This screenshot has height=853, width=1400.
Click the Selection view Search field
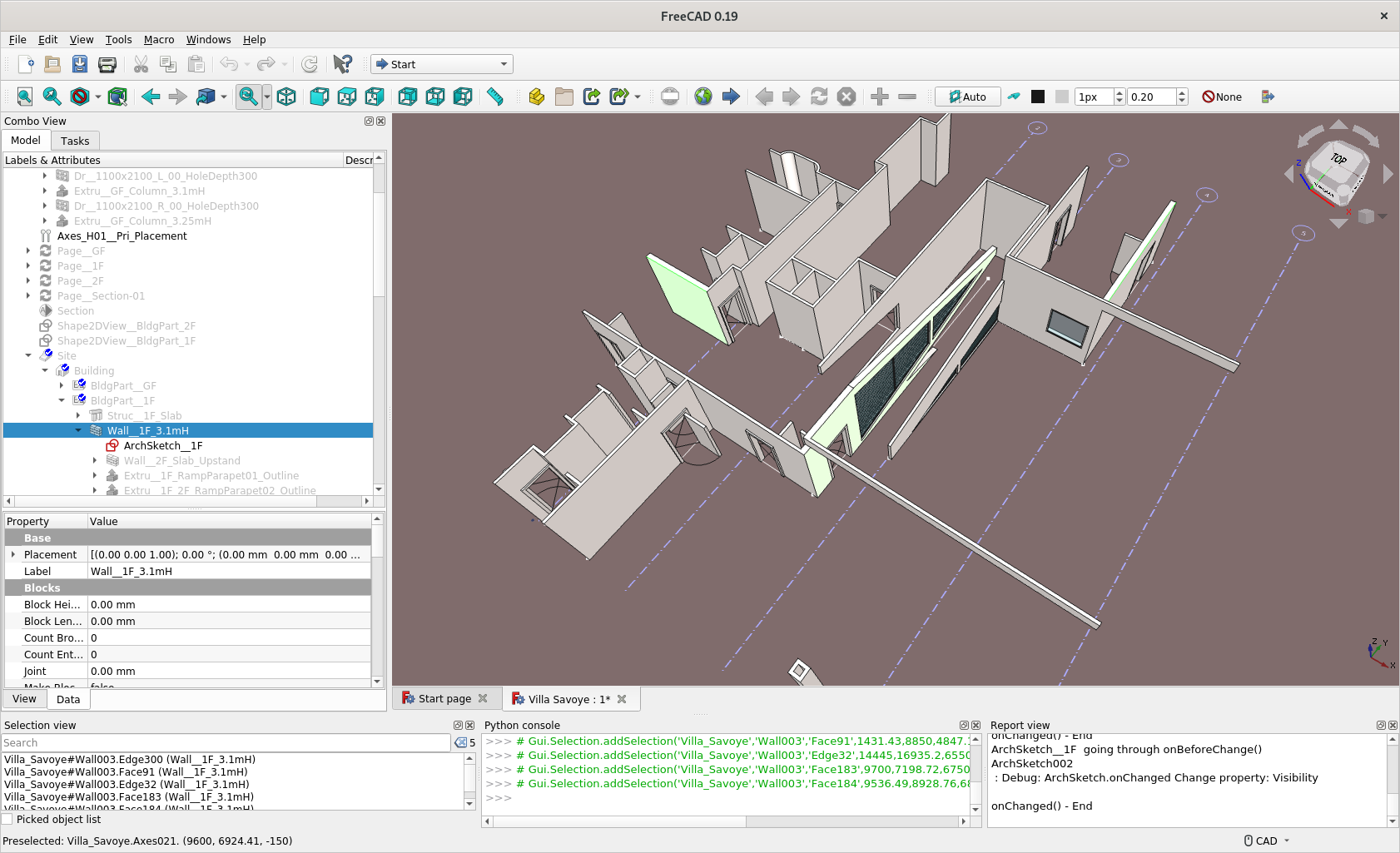[226, 743]
